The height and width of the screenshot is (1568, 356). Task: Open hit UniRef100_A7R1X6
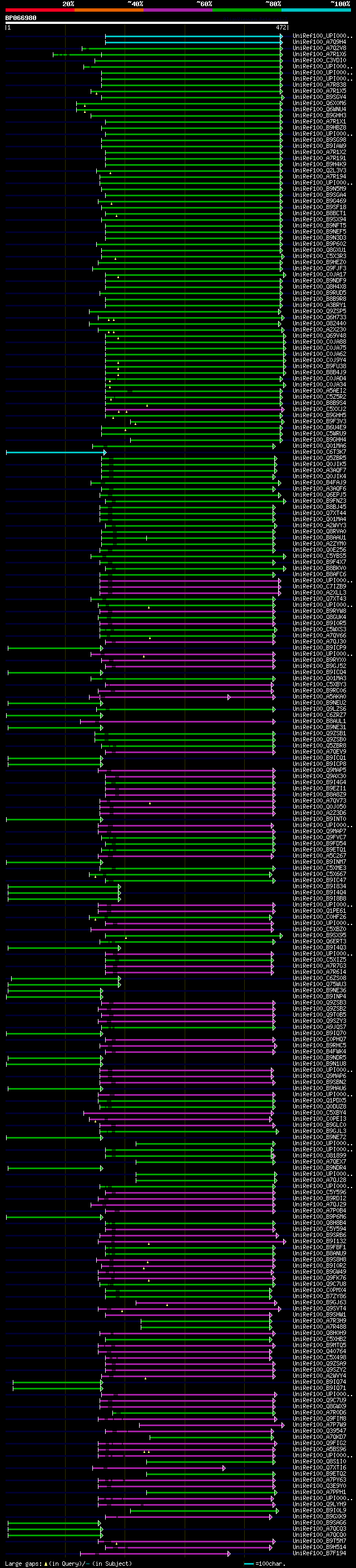319,54
